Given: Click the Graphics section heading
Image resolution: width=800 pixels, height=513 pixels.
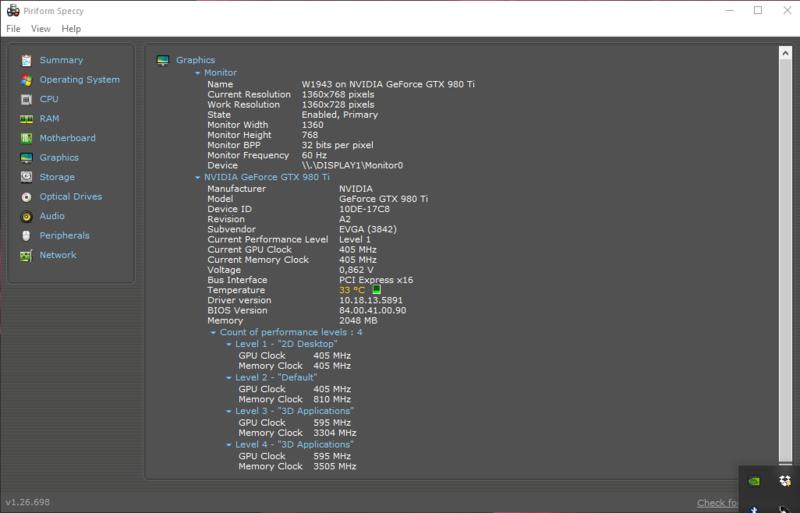Looking at the screenshot, I should (x=195, y=60).
